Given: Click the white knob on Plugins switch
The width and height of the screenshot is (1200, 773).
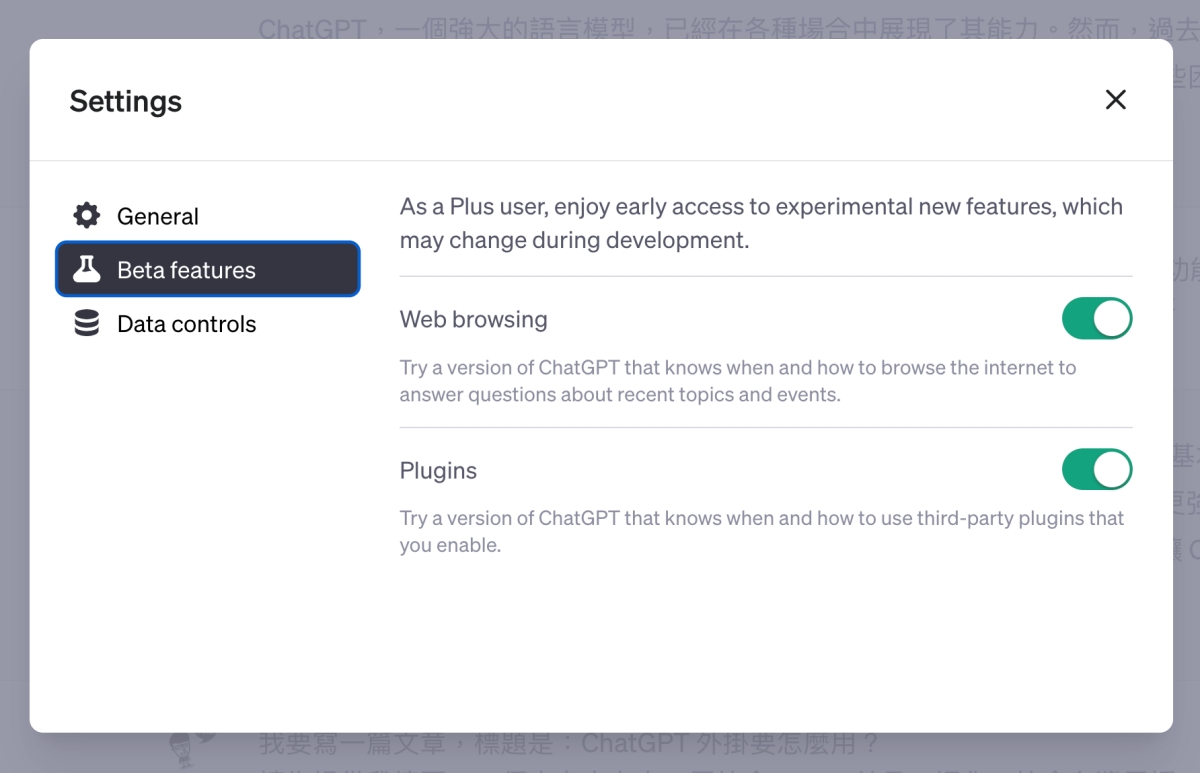Looking at the screenshot, I should [1112, 470].
